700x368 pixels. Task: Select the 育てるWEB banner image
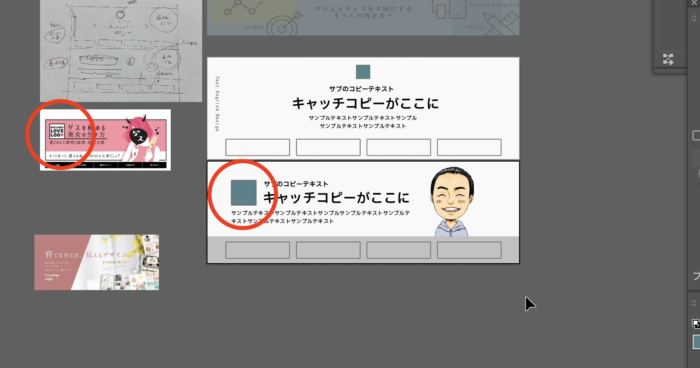(x=97, y=262)
